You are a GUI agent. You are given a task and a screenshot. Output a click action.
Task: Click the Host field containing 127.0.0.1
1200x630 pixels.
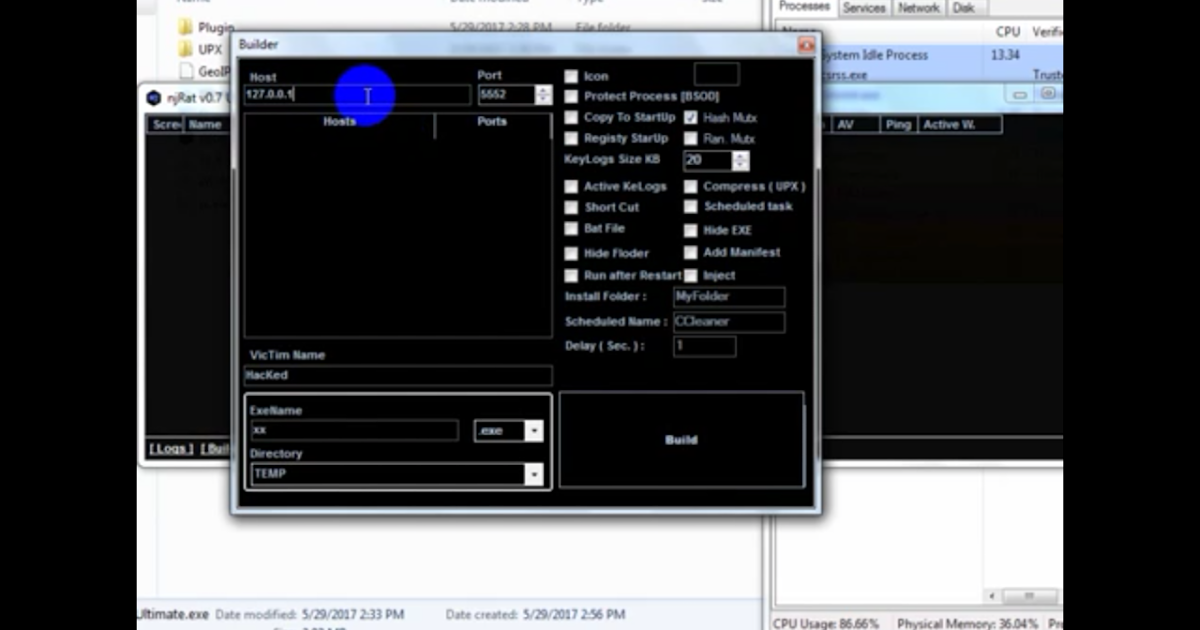click(357, 95)
